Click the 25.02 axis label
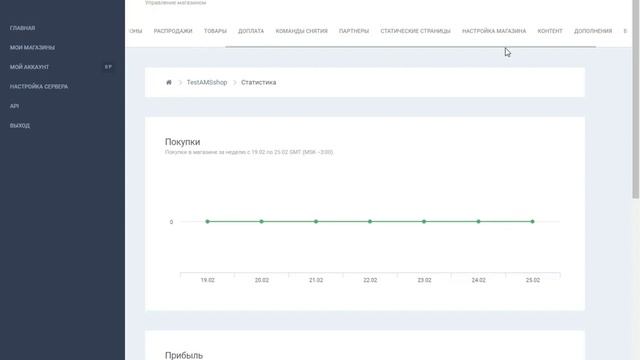This screenshot has height=360, width=640. pos(533,280)
